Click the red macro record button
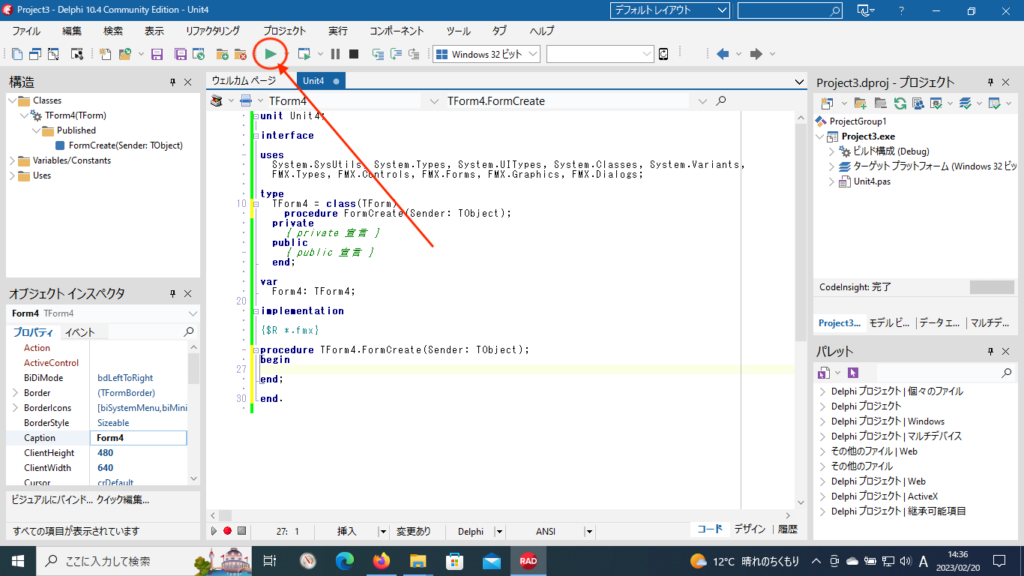This screenshot has width=1024, height=576. click(x=227, y=531)
